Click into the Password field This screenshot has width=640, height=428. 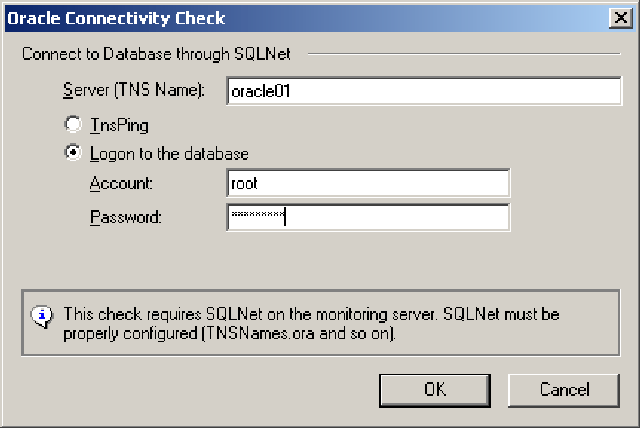[368, 217]
